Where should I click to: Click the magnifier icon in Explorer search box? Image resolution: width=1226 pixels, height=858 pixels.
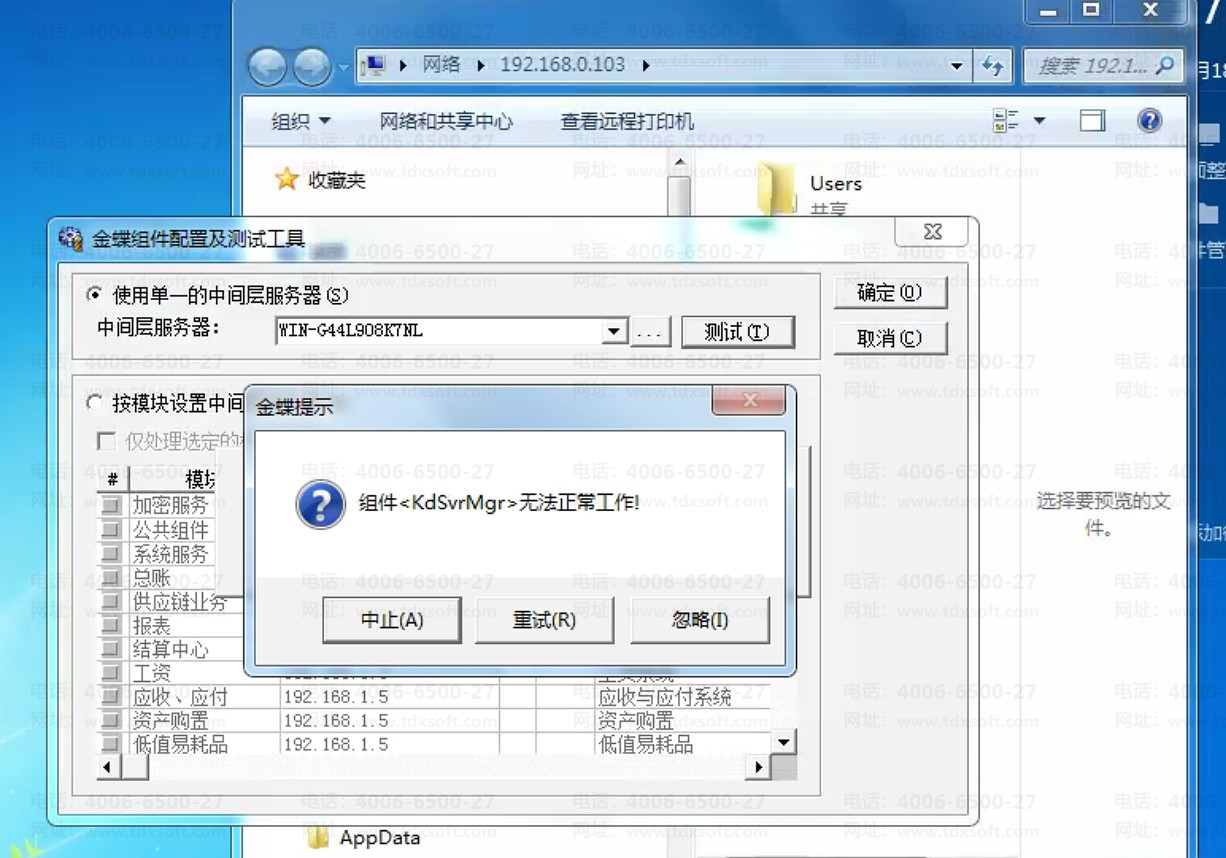[x=1164, y=66]
